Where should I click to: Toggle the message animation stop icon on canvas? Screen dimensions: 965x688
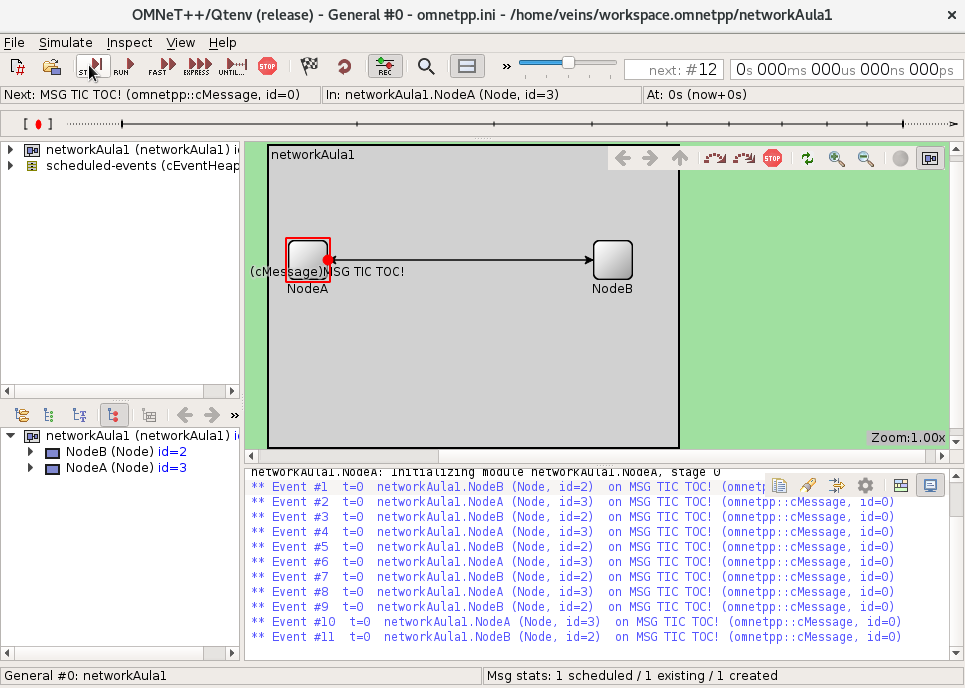[771, 158]
